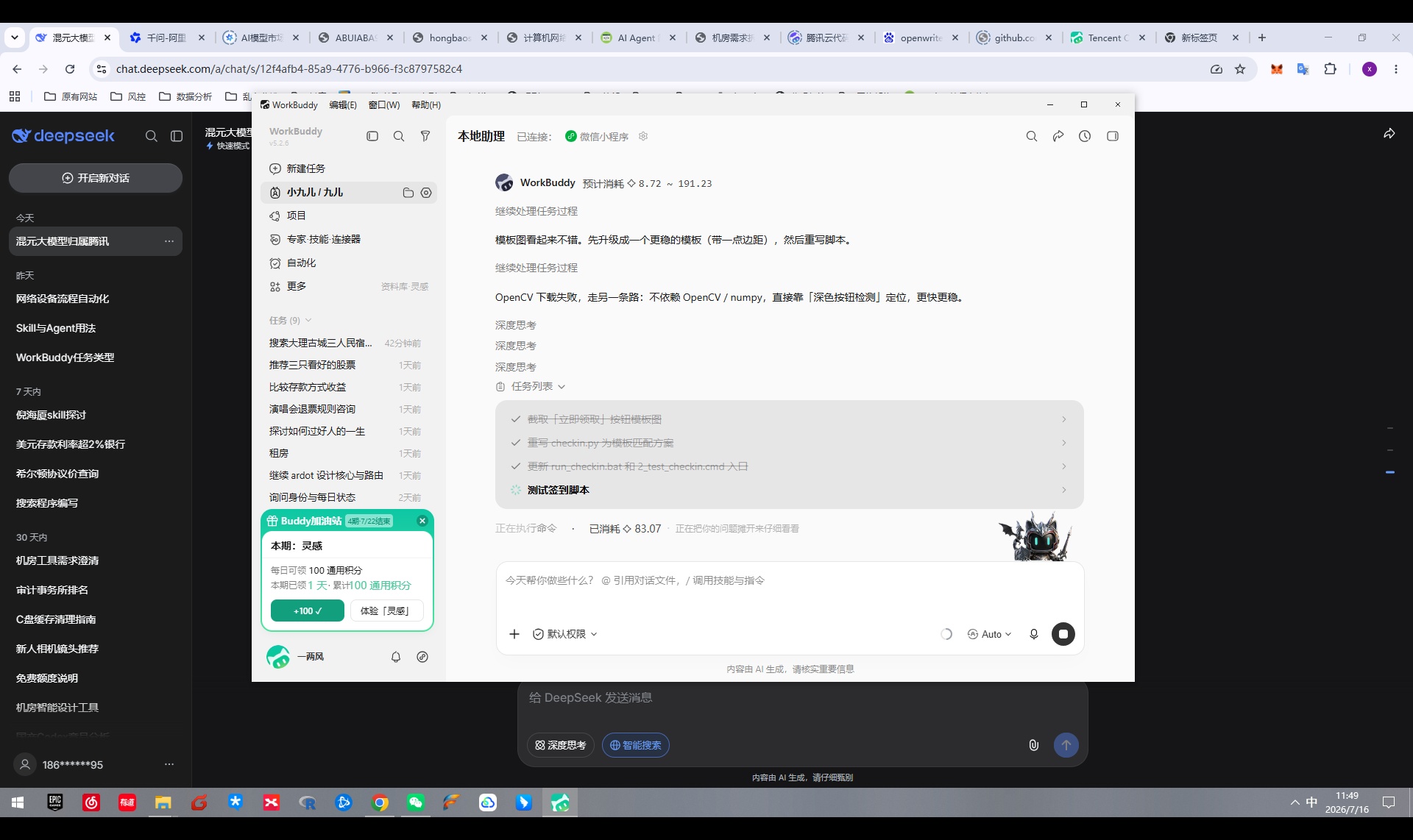Viewport: 1413px width, 840px height.
Task: Activate microphone voice input in WorkBuddy
Action: tap(1034, 634)
